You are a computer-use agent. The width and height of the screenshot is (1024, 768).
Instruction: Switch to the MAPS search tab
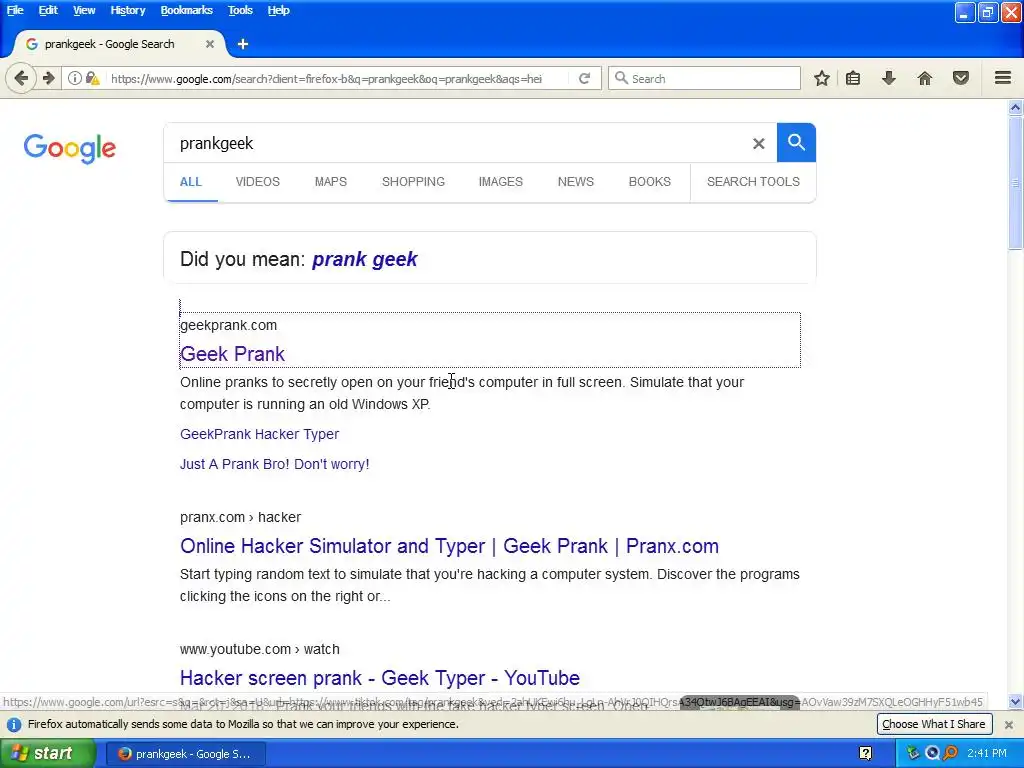[x=330, y=182]
